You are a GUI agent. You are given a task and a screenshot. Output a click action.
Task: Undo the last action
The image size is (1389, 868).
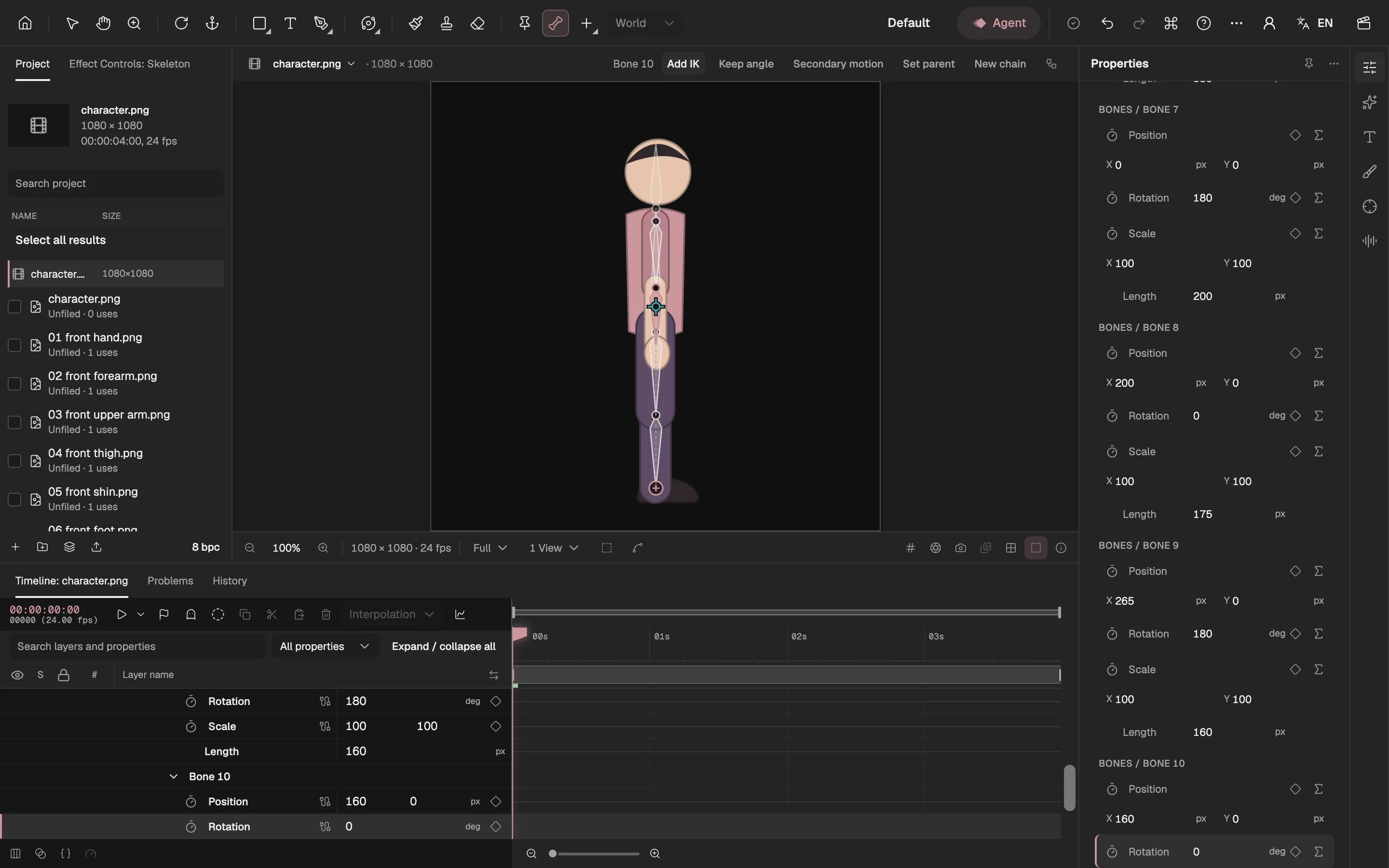tap(1107, 23)
